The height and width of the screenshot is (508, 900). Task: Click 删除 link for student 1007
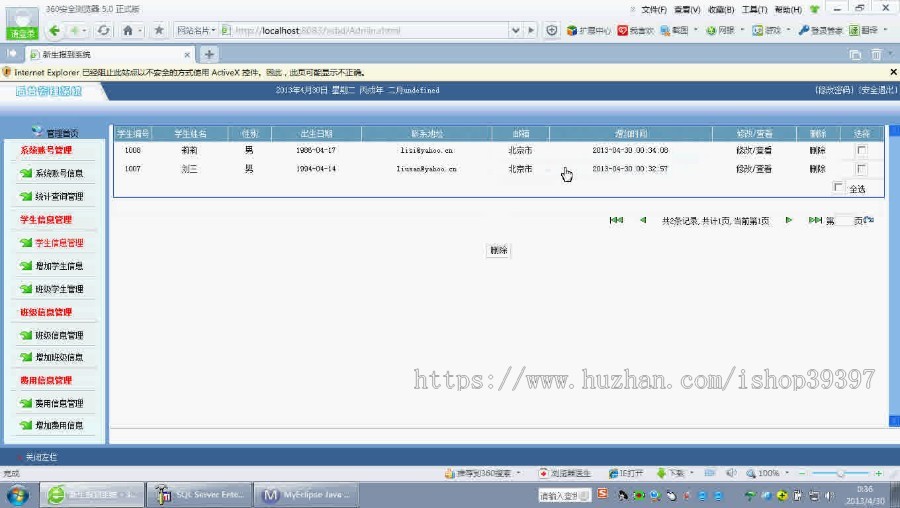(x=817, y=169)
